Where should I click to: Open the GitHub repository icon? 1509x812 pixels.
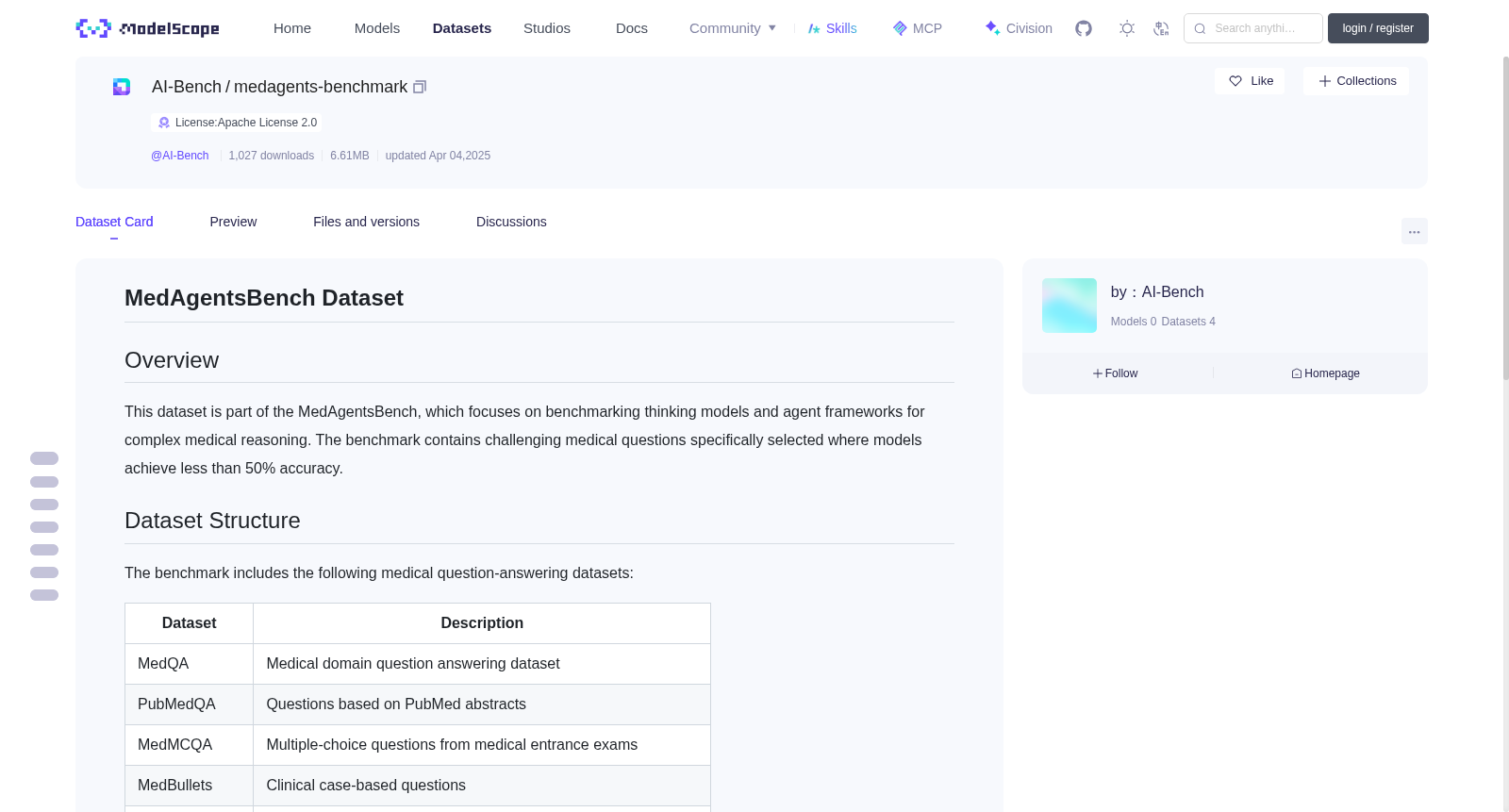1084,28
